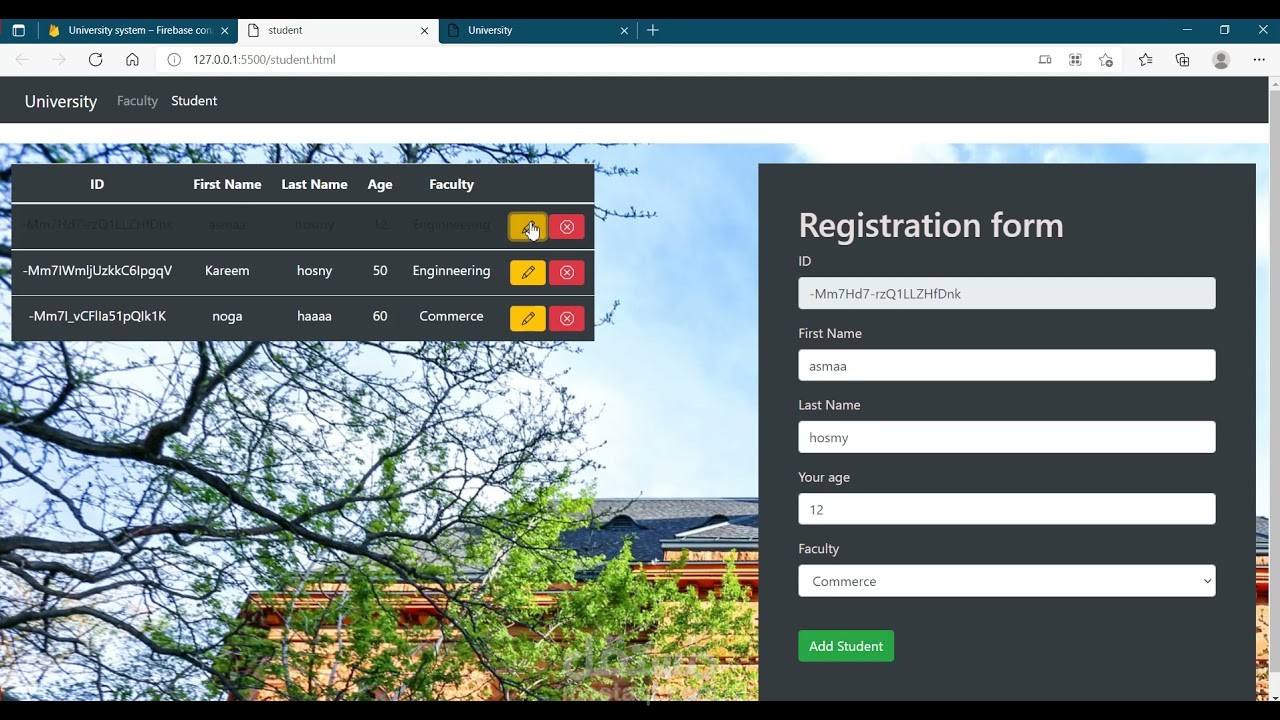This screenshot has height=720, width=1280.
Task: Go to browser home page
Action: (x=132, y=60)
